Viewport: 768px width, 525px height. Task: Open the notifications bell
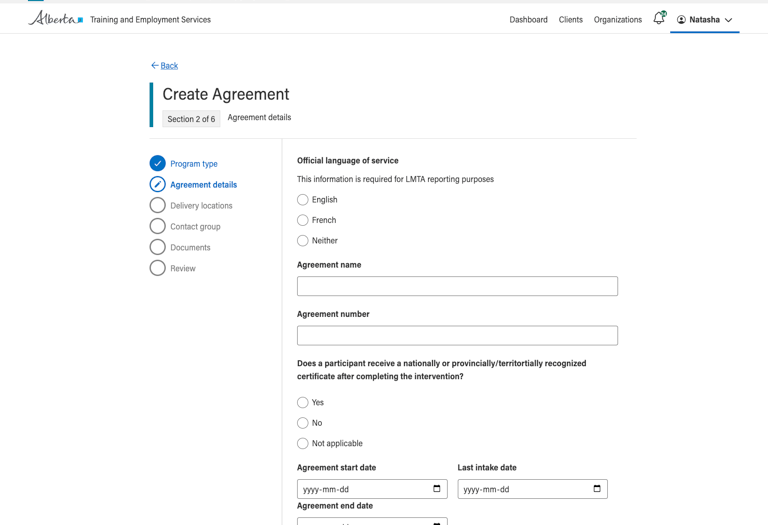tap(658, 18)
